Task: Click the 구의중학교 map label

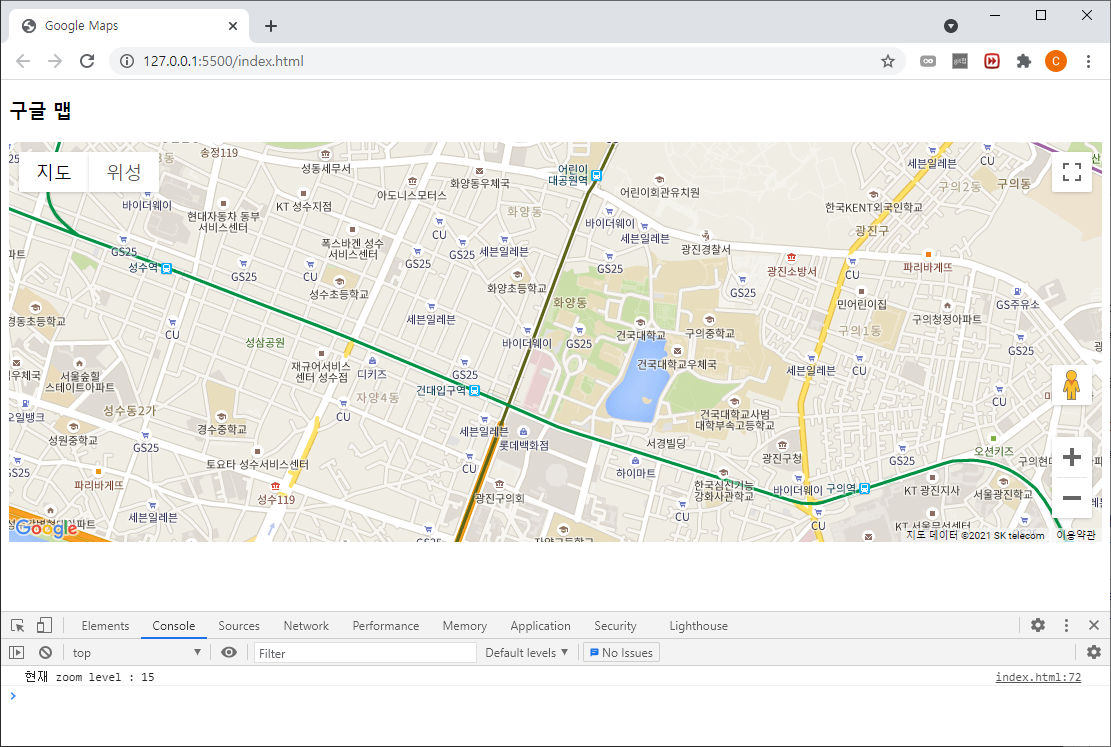Action: pyautogui.click(x=709, y=333)
